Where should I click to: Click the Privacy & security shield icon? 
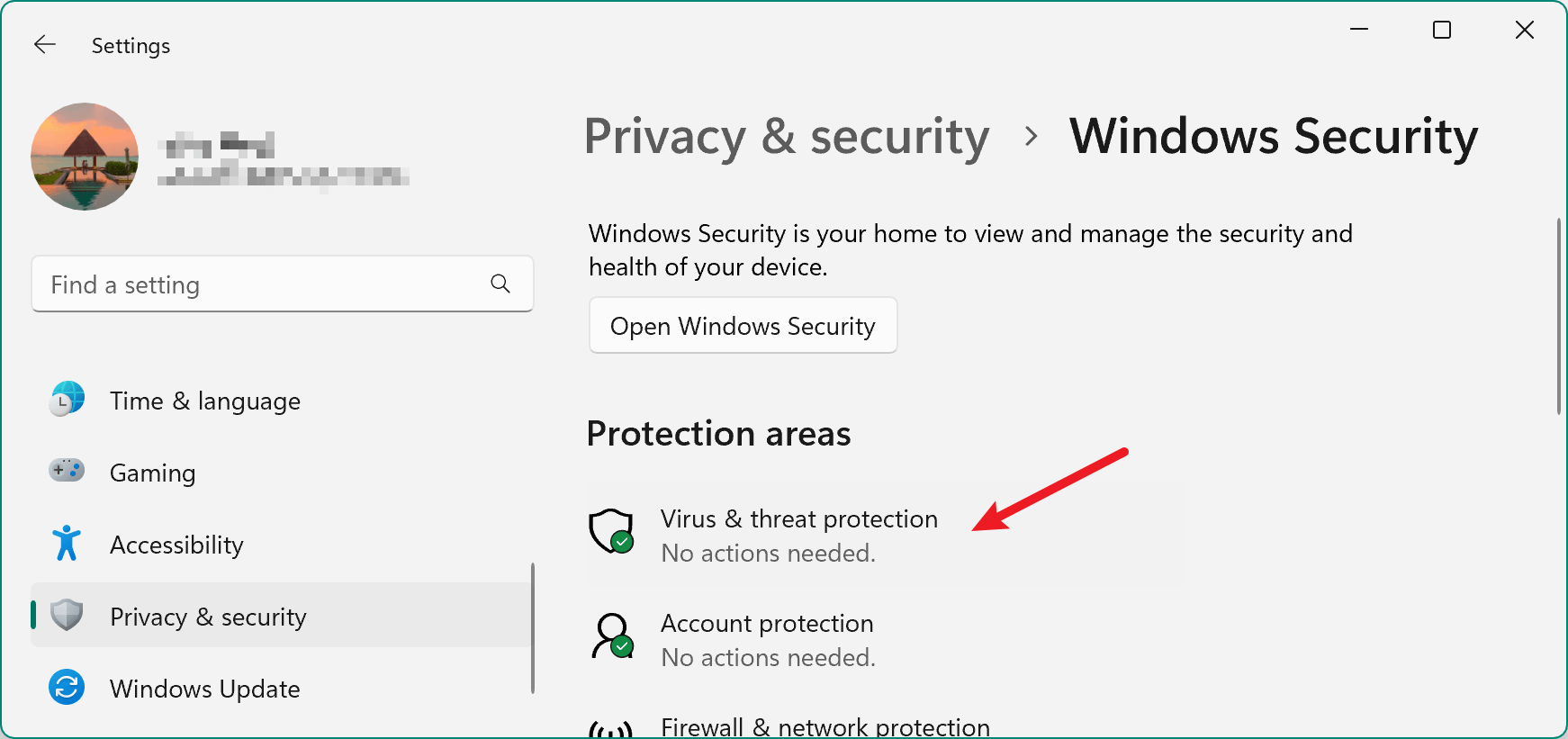[x=67, y=616]
